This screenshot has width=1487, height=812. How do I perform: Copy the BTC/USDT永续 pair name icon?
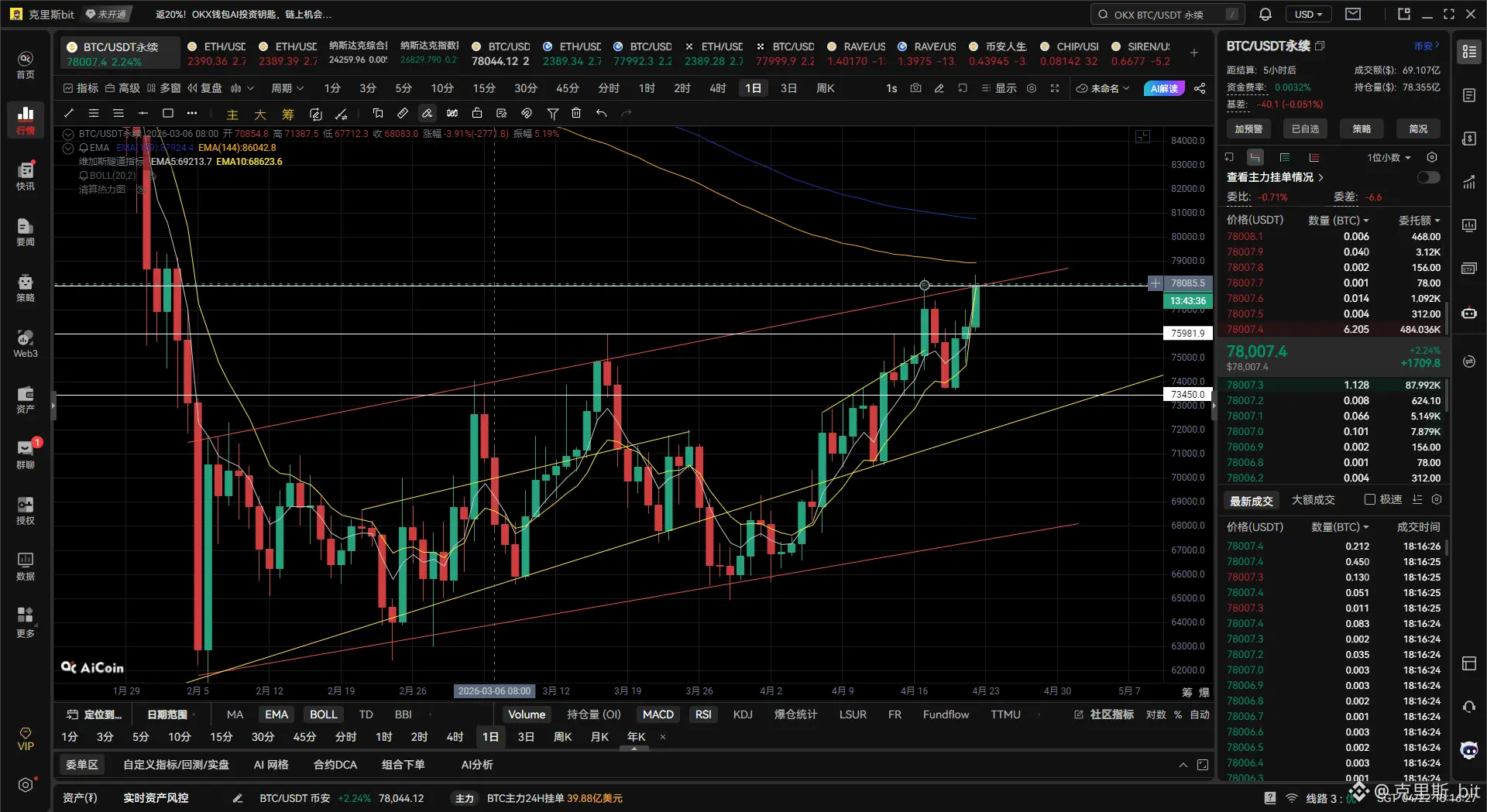point(1320,46)
